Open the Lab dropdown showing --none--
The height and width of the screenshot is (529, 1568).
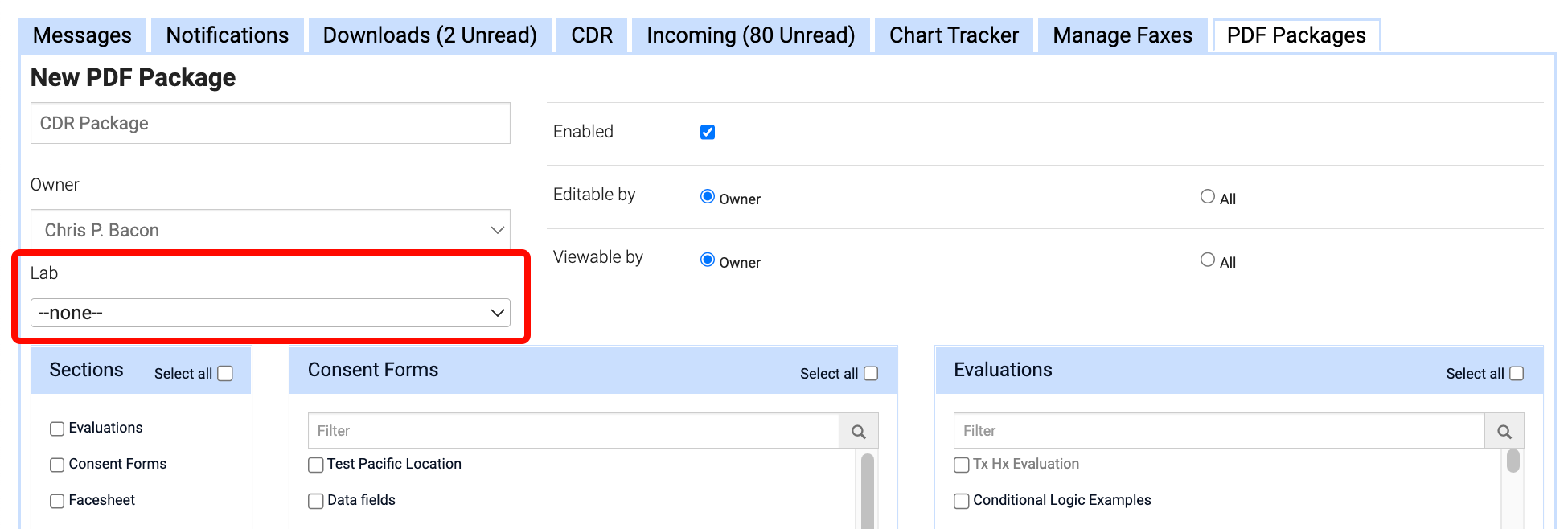click(x=269, y=313)
